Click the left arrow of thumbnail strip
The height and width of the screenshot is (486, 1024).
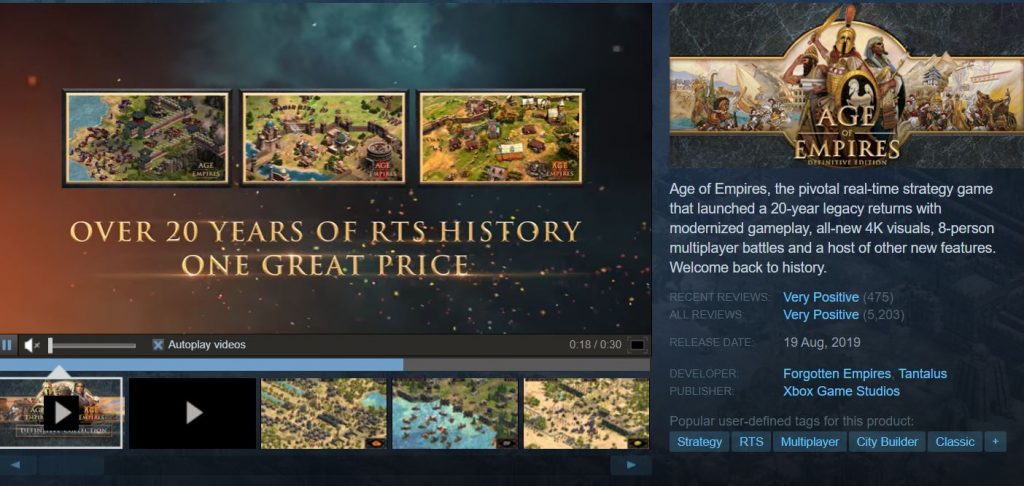point(16,465)
